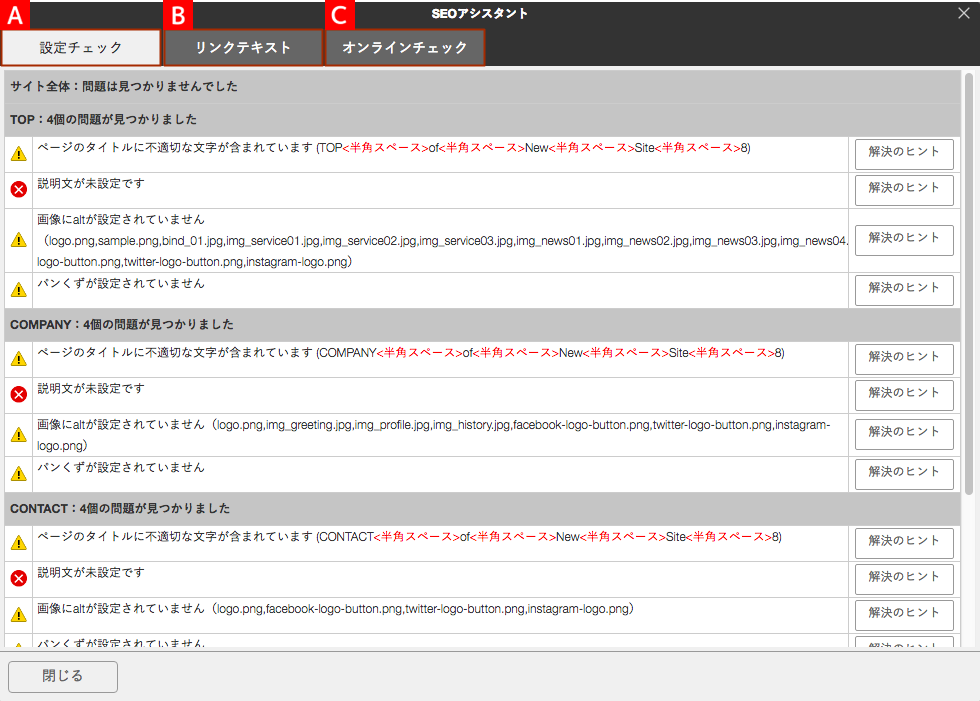Screen dimensions: 980x701
Task: Click the error icon for COMPANY 説明文が未設定です
Action: coord(19,394)
